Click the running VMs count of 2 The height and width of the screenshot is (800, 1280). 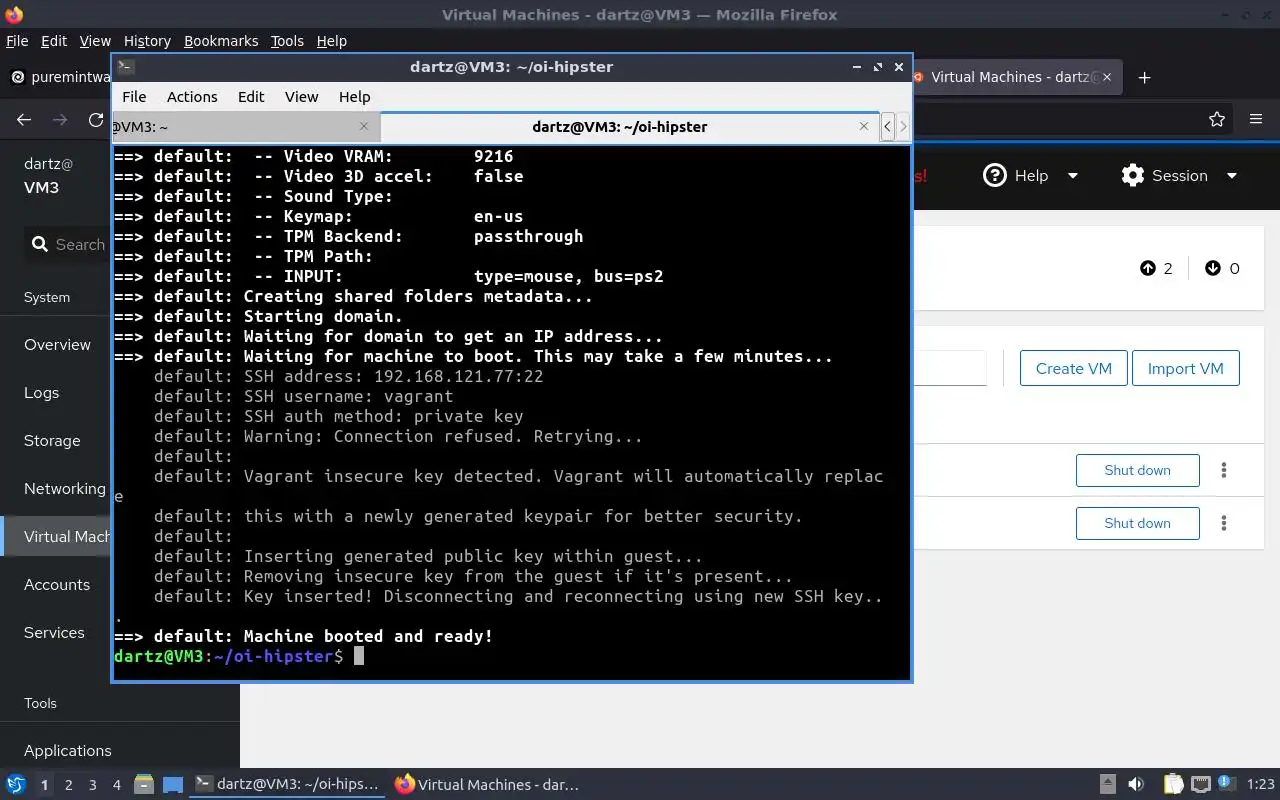tap(1156, 268)
